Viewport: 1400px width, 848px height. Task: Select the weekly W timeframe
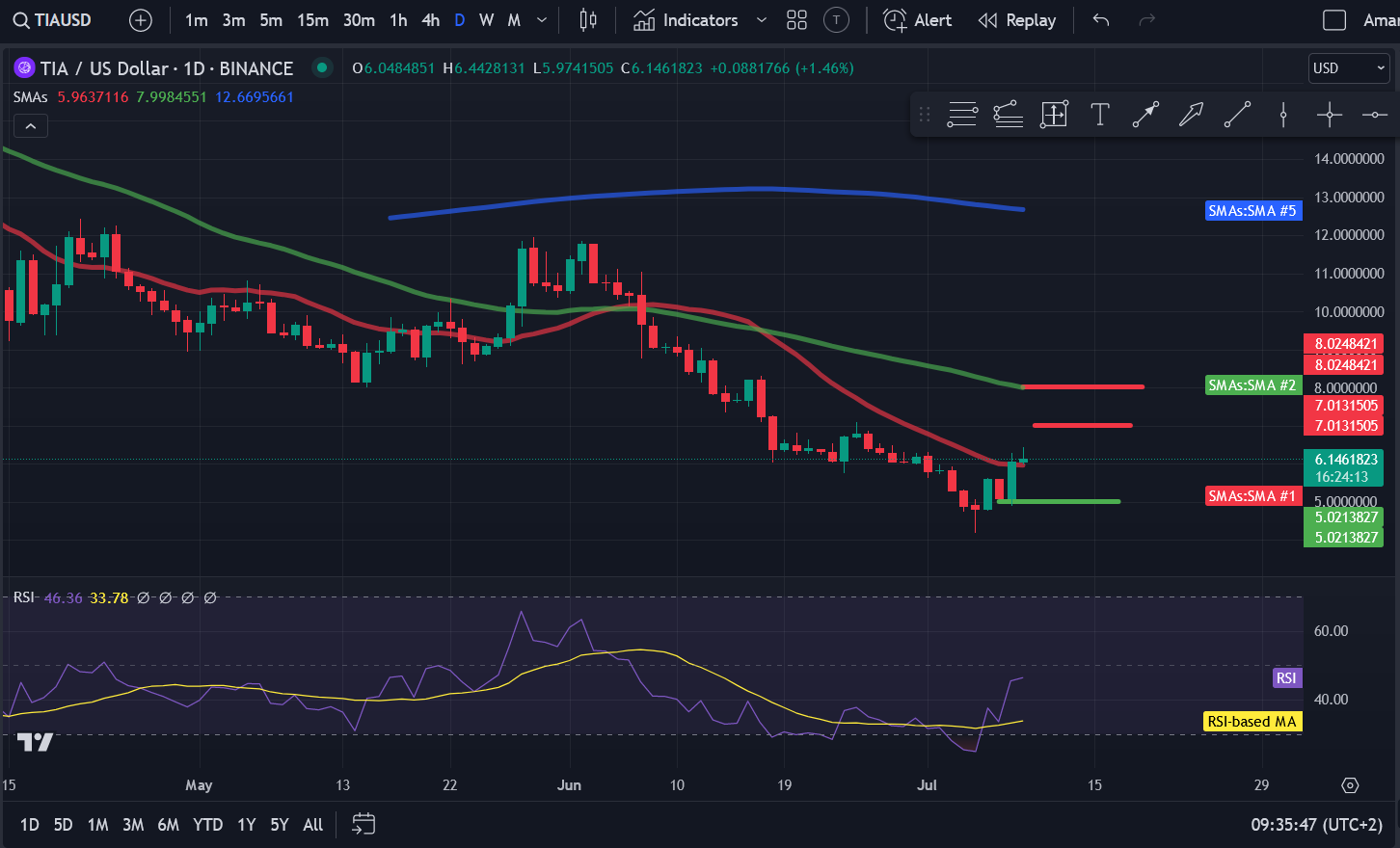point(487,20)
